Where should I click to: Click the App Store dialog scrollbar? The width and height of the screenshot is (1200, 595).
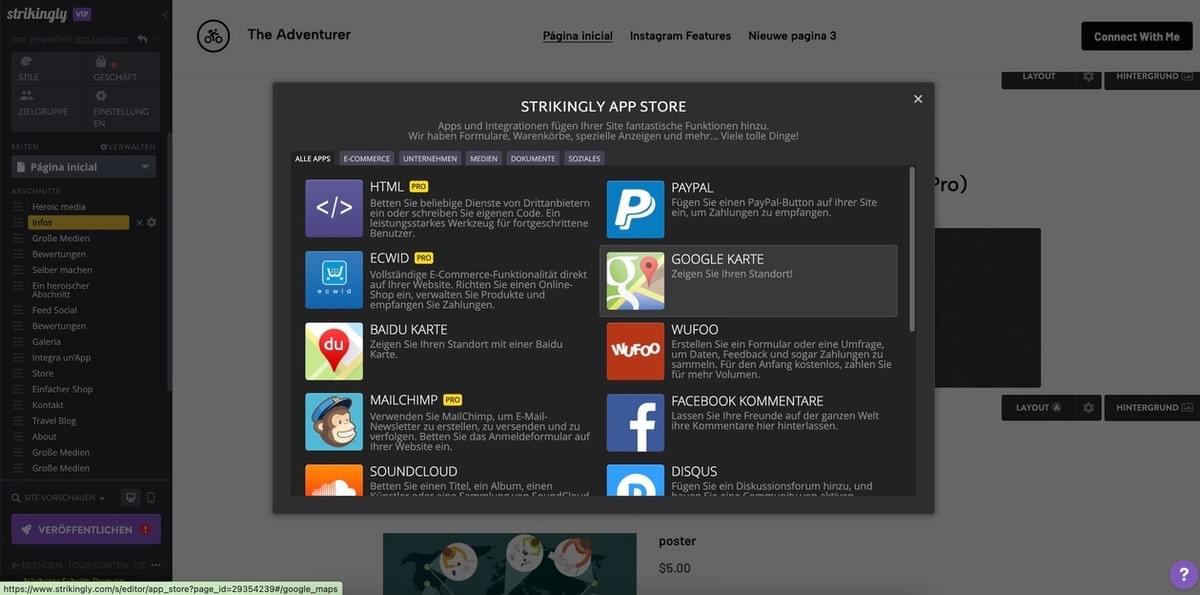(x=911, y=249)
